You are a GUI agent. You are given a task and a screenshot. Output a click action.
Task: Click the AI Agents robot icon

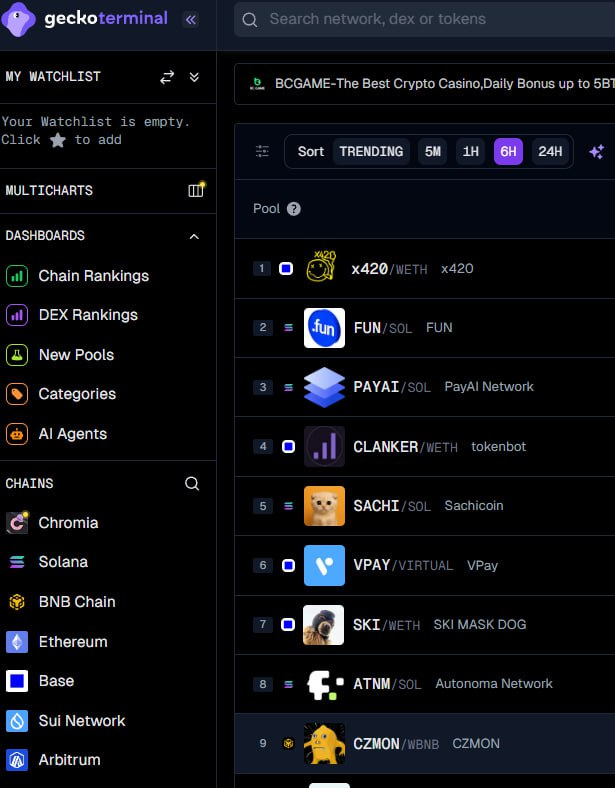17,434
